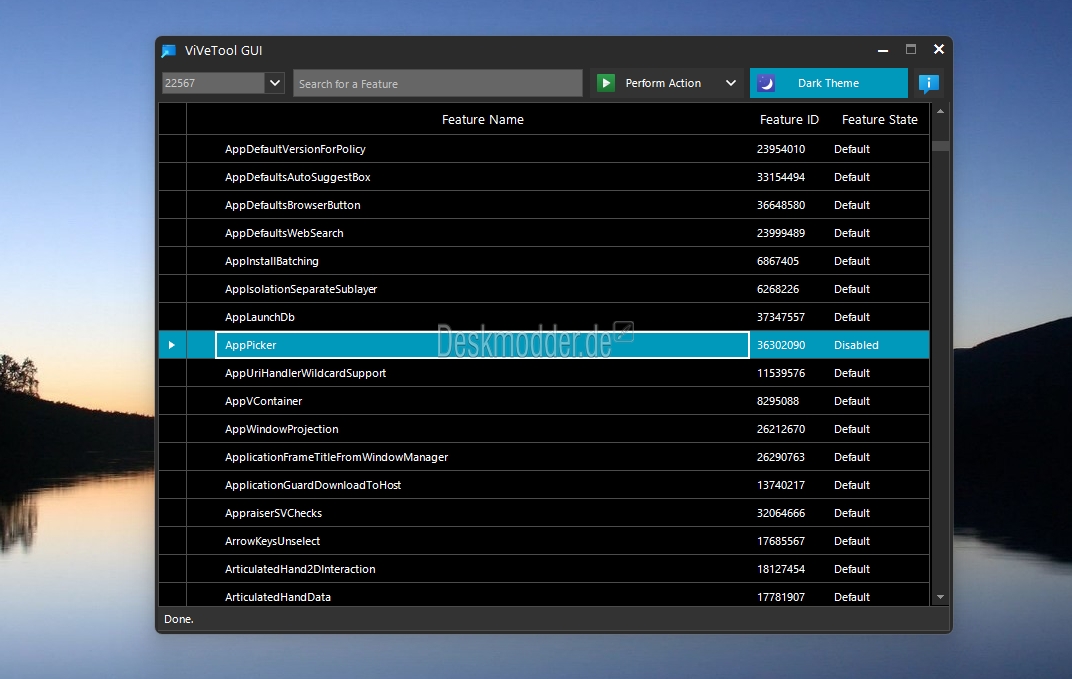The image size is (1072, 679).
Task: Sort by the Feature Name column header
Action: pos(482,119)
